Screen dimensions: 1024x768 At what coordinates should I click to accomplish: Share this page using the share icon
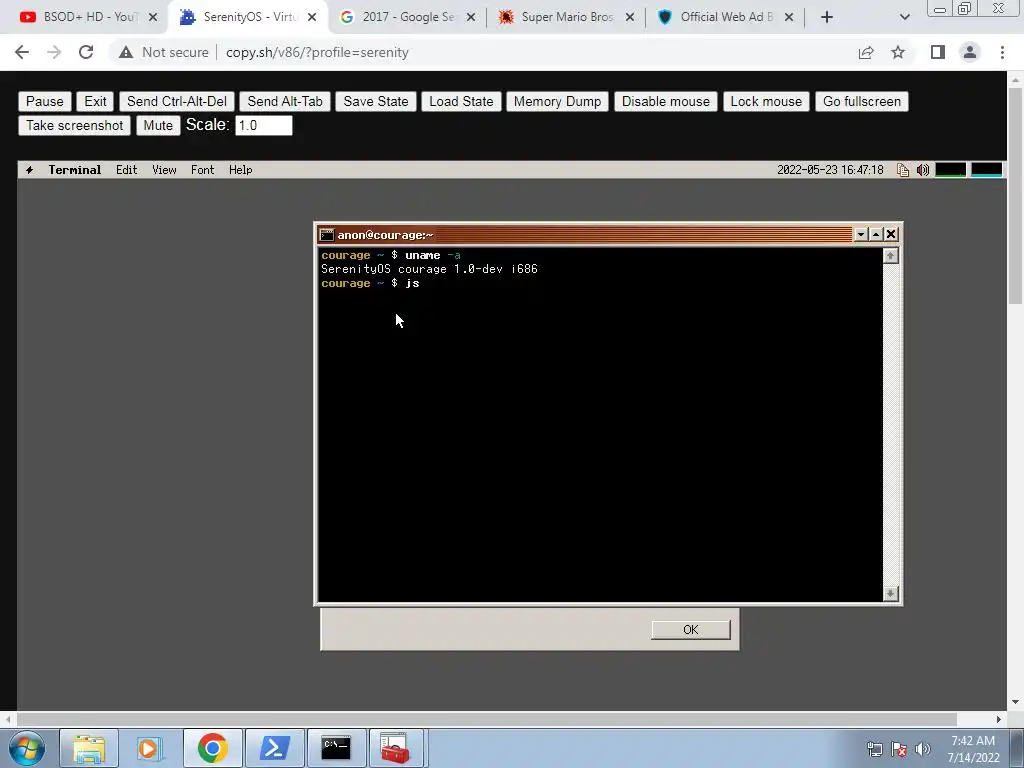point(866,52)
